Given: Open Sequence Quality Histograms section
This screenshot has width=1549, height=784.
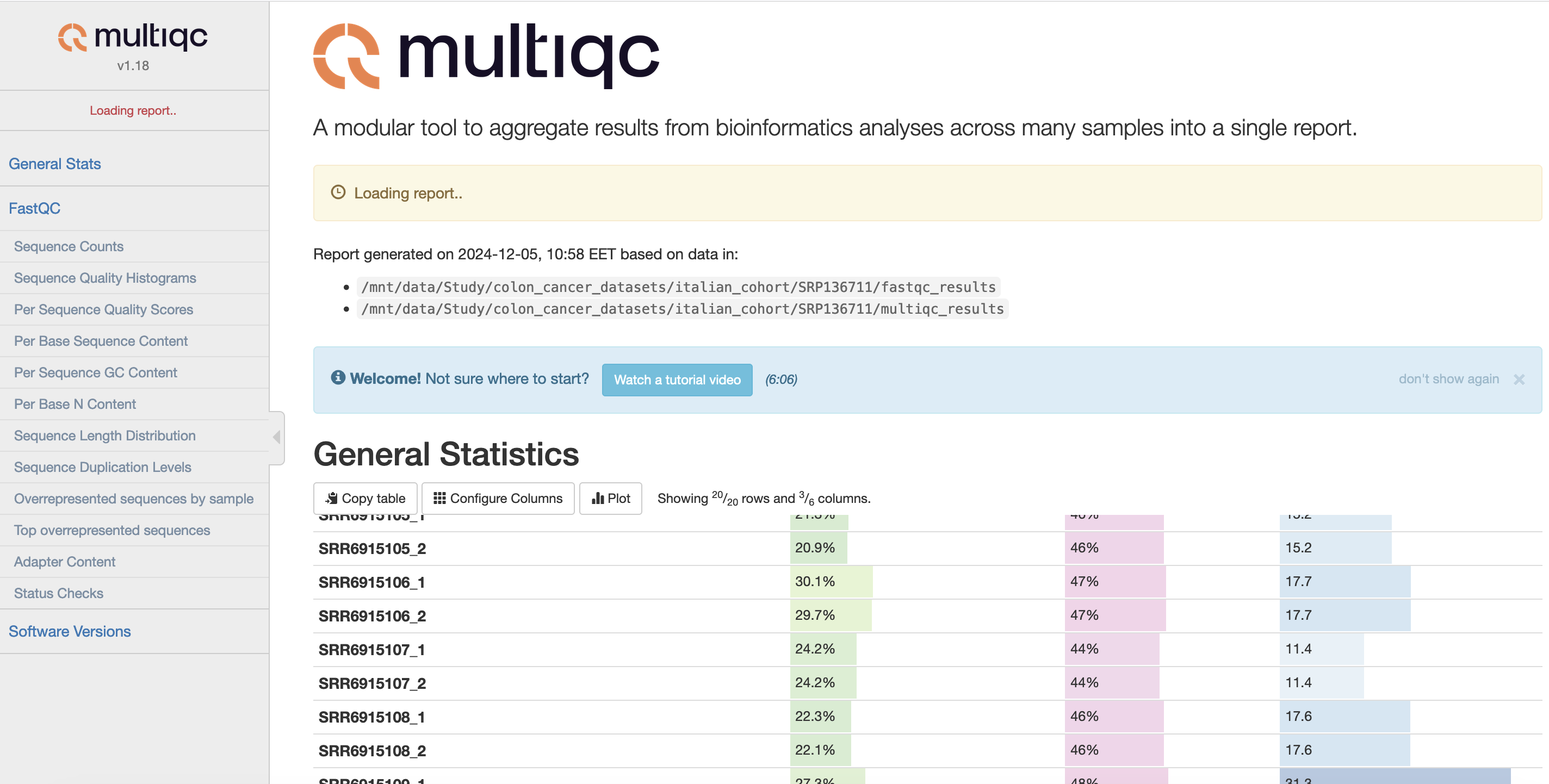Looking at the screenshot, I should coord(105,278).
